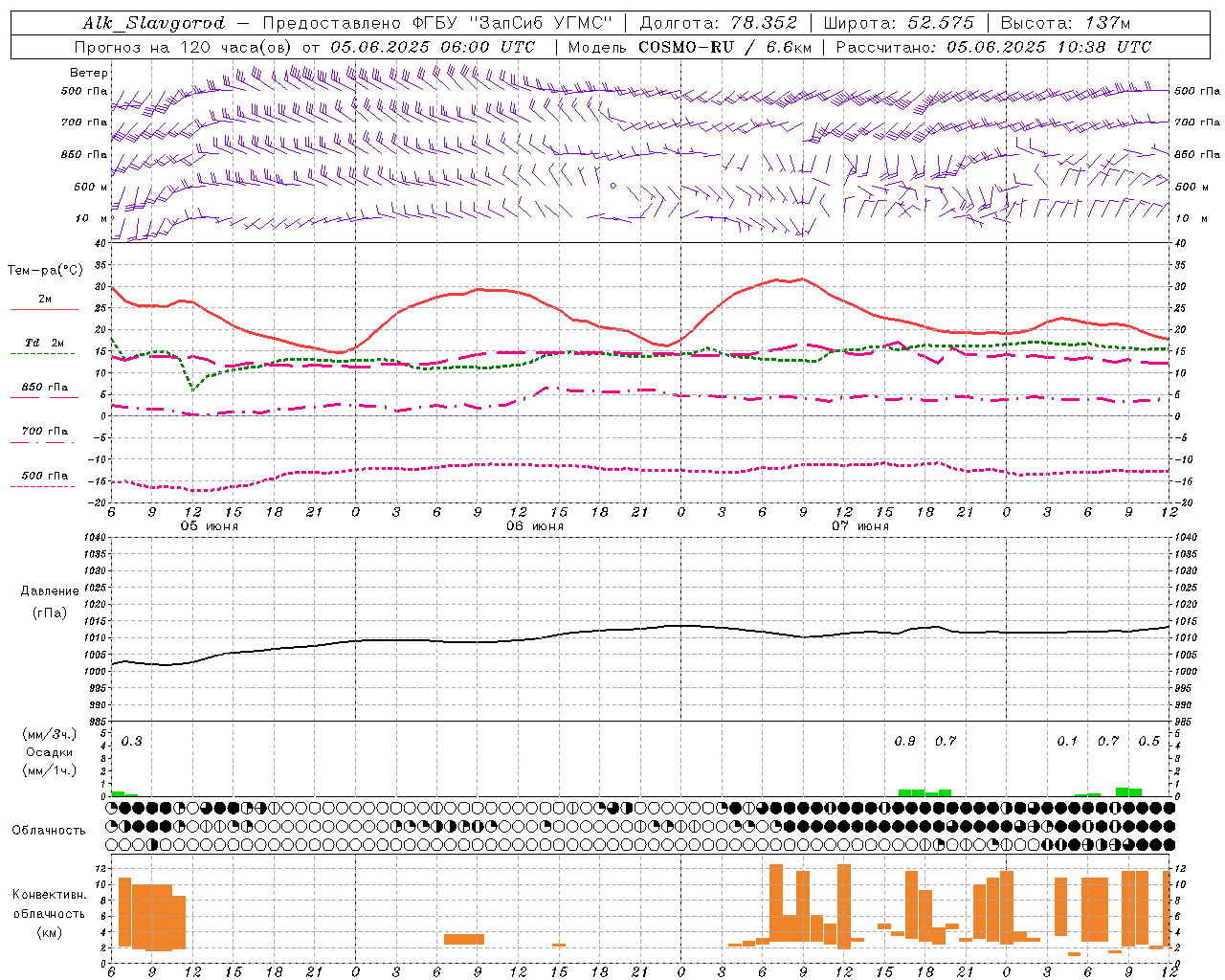
Task: Click the (км) convective cloud unit label
Action: (x=49, y=931)
